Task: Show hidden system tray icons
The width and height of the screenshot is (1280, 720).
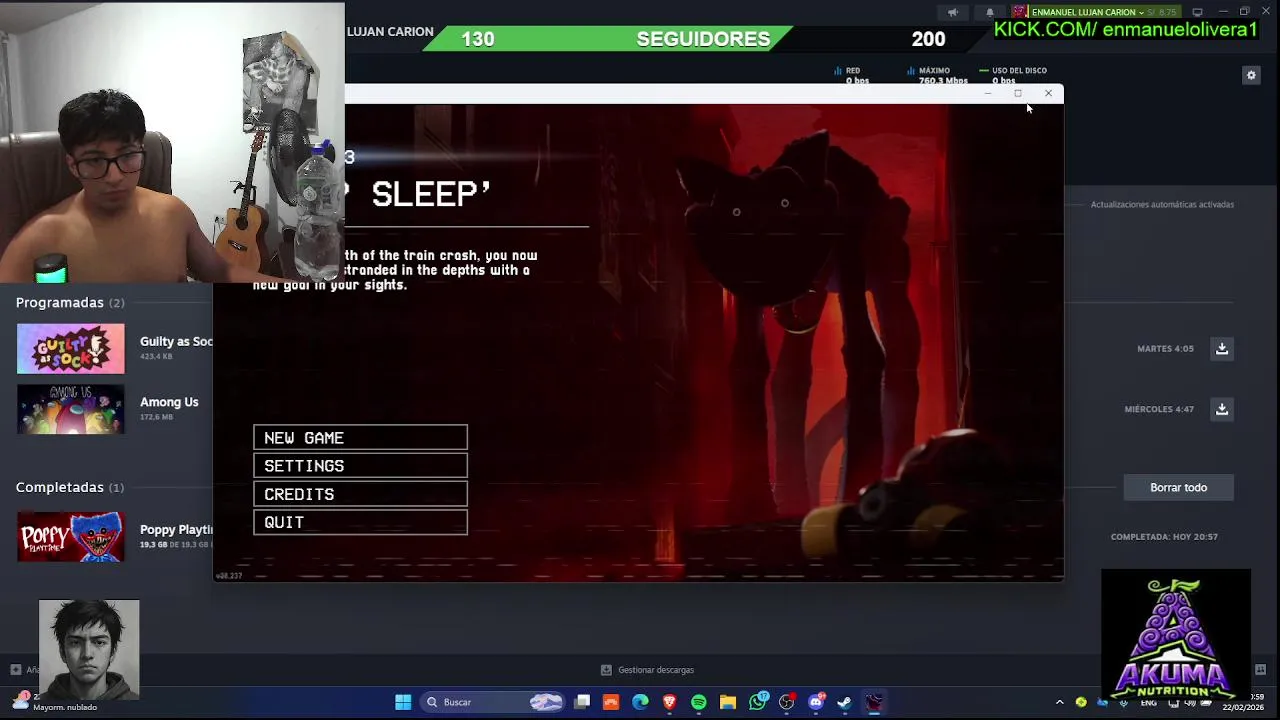Action: pos(1060,702)
